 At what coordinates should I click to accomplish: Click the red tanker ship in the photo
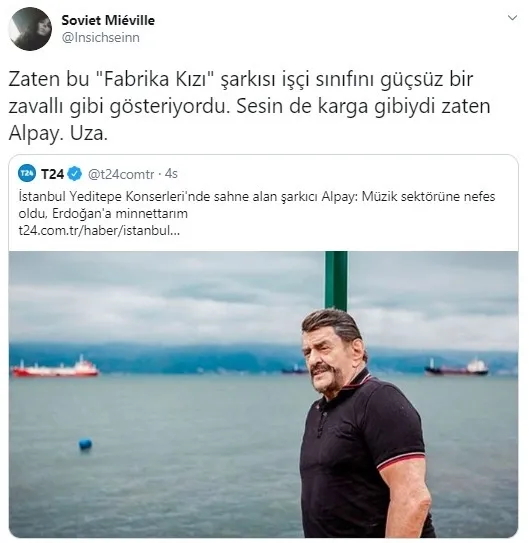pos(55,367)
